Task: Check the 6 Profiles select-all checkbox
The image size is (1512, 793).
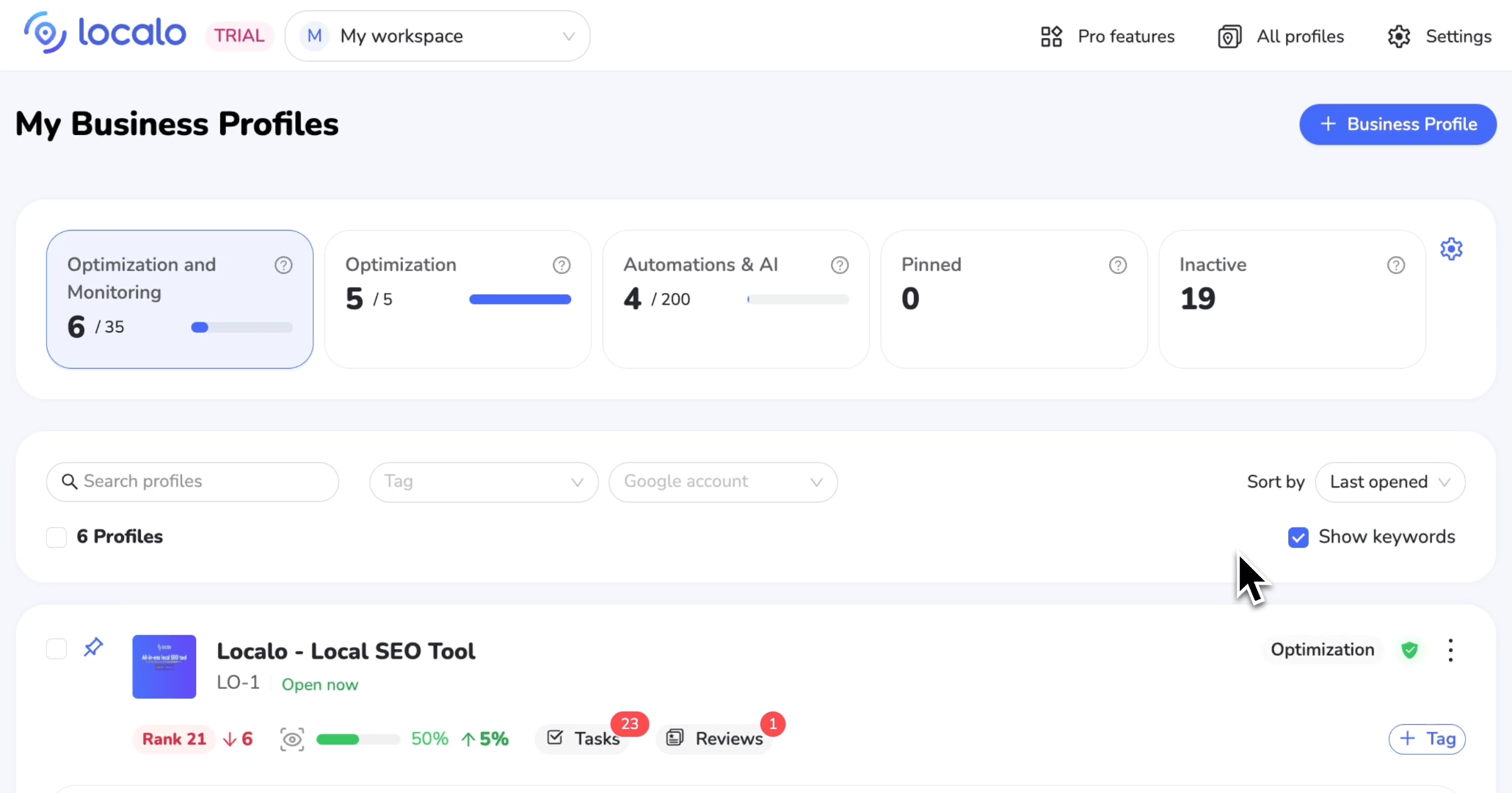Action: click(57, 537)
